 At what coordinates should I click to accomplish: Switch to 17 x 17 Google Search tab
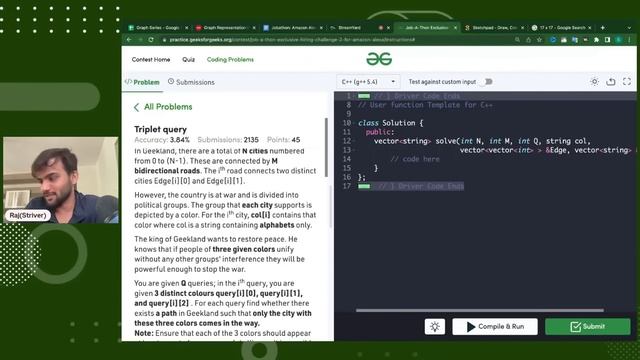click(562, 28)
